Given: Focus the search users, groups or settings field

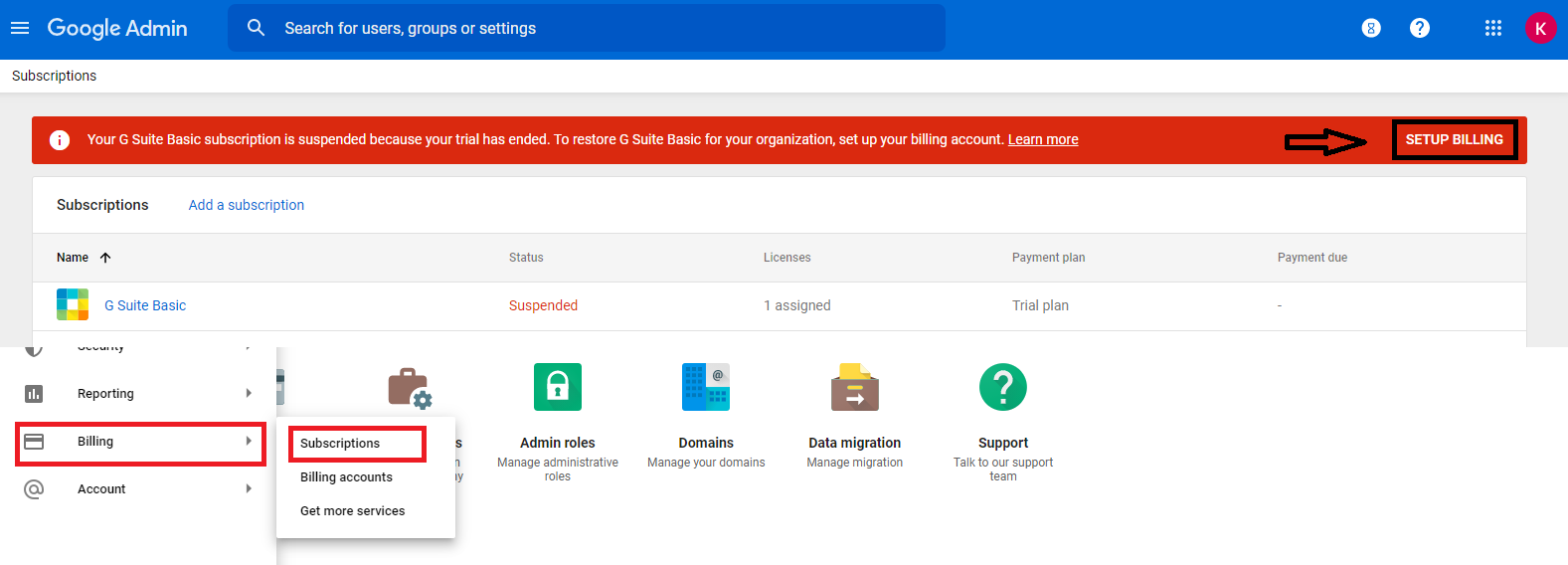Looking at the screenshot, I should pos(587,28).
